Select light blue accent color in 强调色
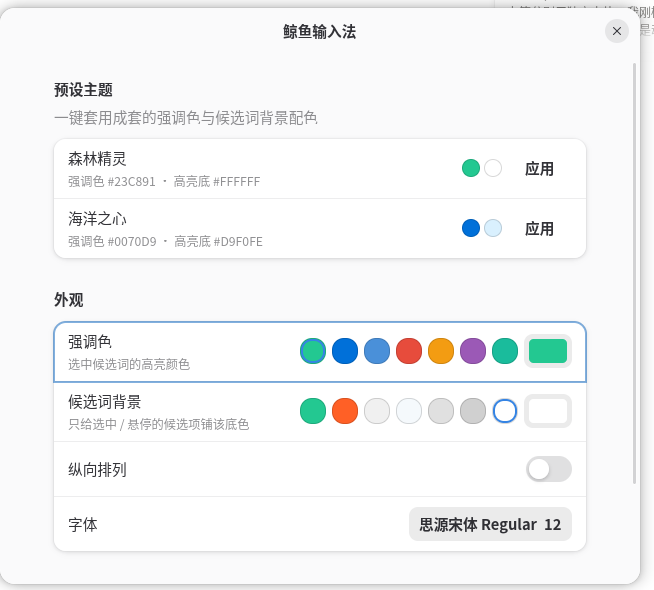Image resolution: width=654 pixels, height=590 pixels. pos(377,351)
